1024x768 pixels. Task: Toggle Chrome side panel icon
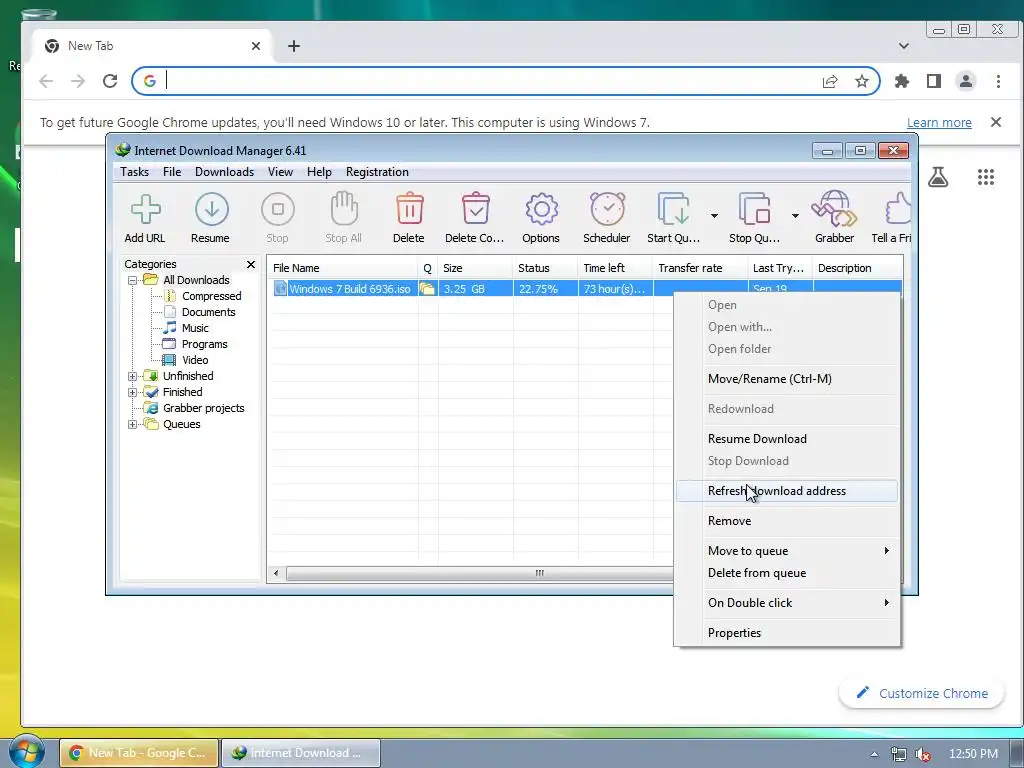coord(934,81)
